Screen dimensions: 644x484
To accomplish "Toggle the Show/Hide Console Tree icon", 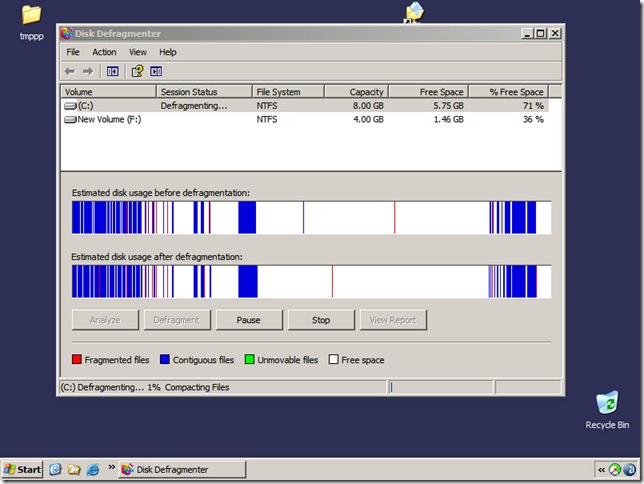I will point(112,71).
